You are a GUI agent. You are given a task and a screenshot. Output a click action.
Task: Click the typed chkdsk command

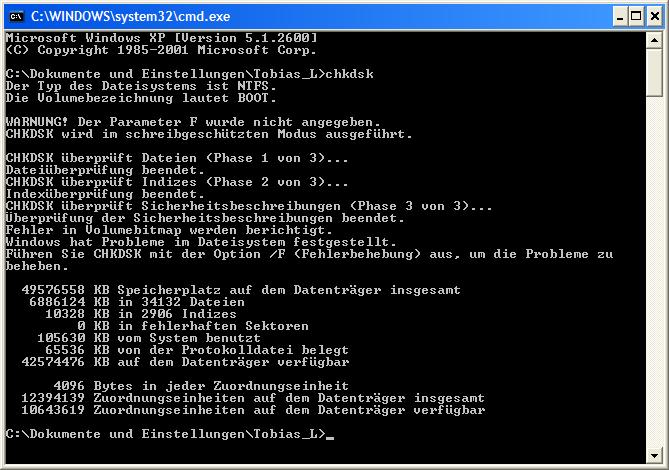pos(349,74)
